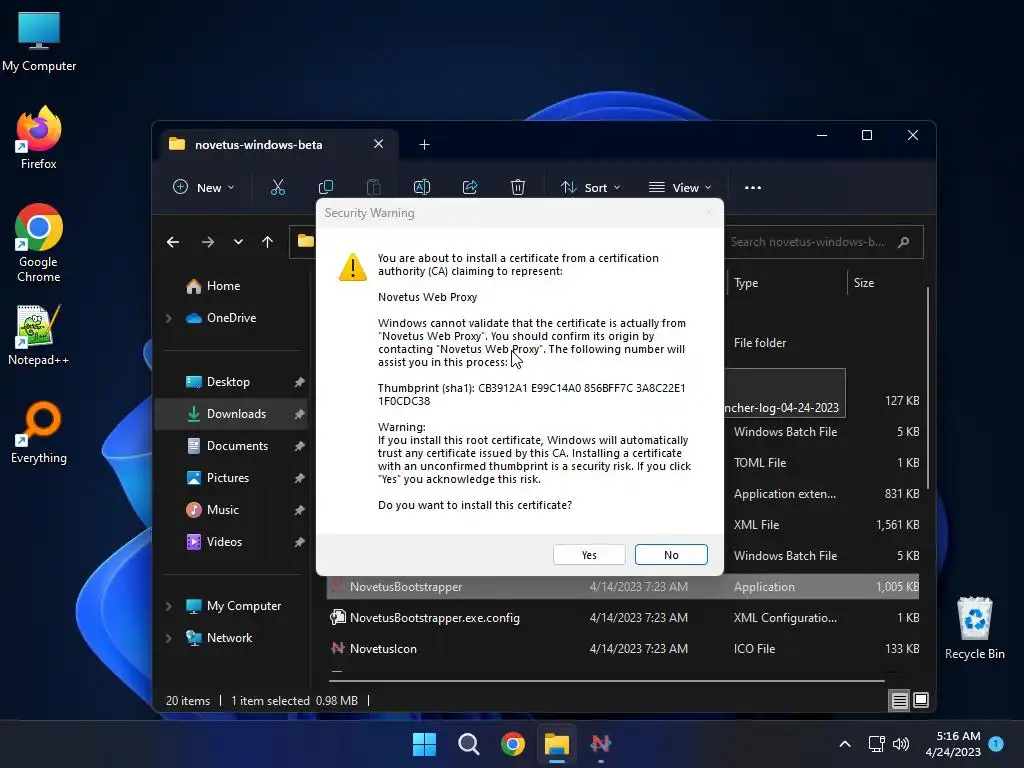The height and width of the screenshot is (768, 1024).
Task: Unpin Desktop using its pin icon
Action: [299, 382]
